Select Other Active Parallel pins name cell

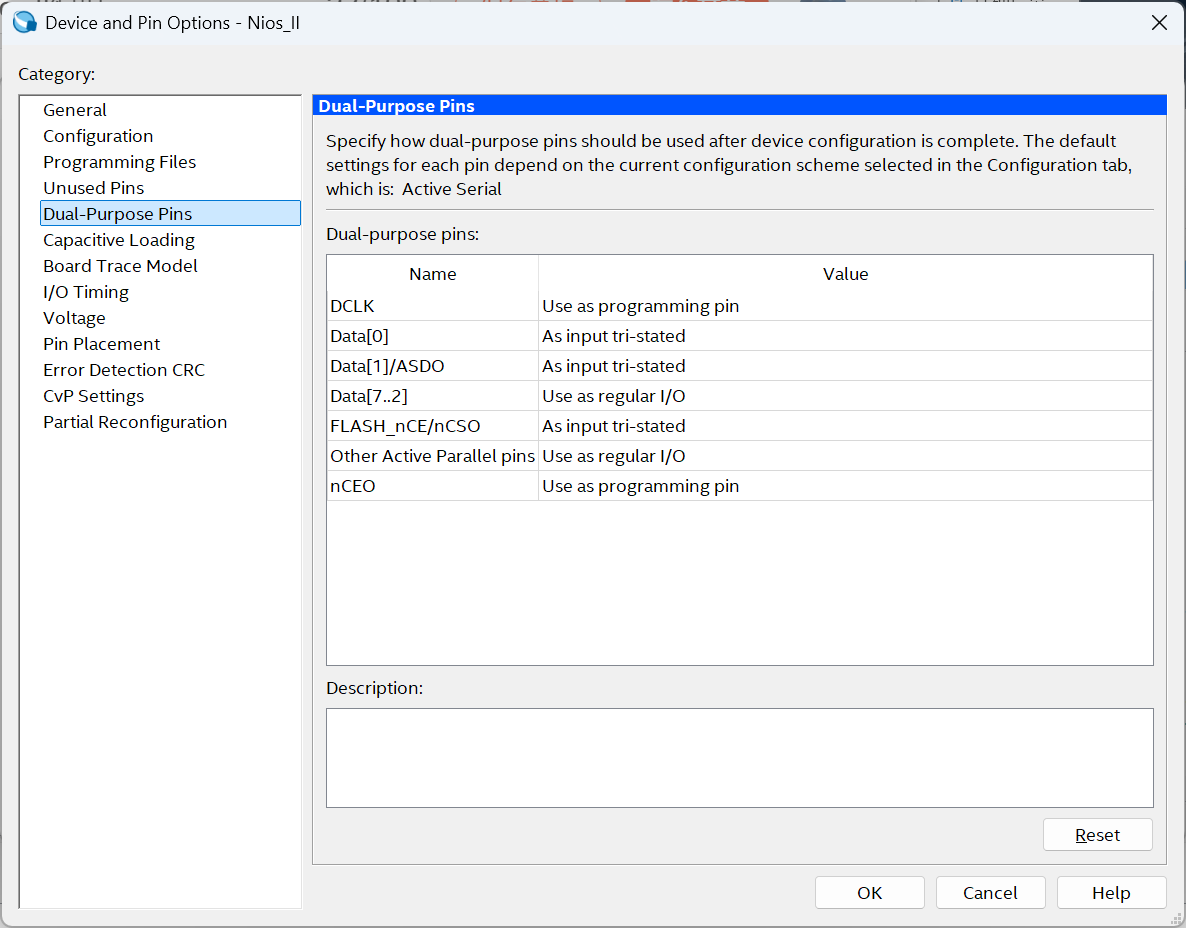coord(433,456)
